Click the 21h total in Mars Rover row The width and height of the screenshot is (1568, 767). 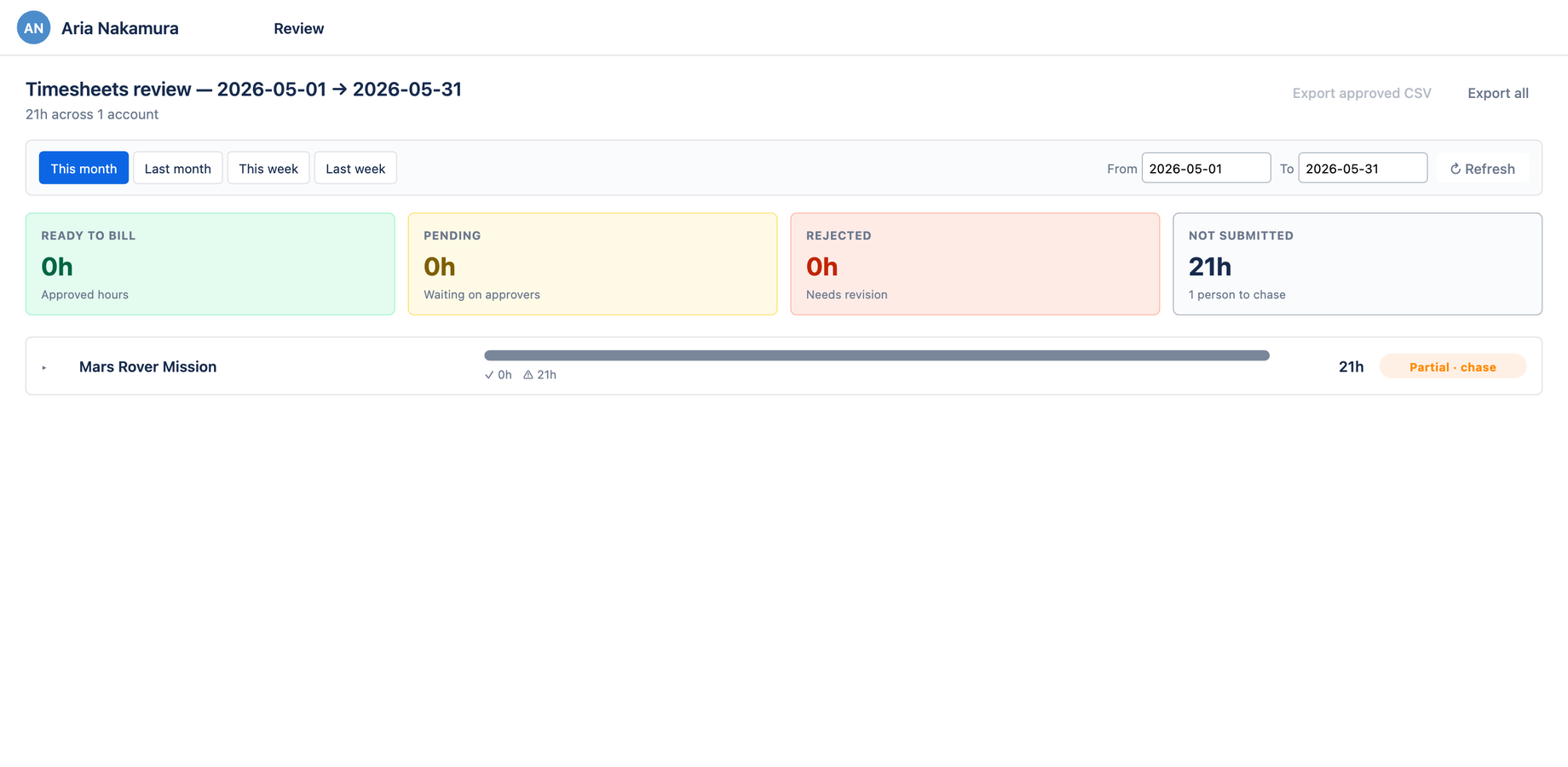1351,366
